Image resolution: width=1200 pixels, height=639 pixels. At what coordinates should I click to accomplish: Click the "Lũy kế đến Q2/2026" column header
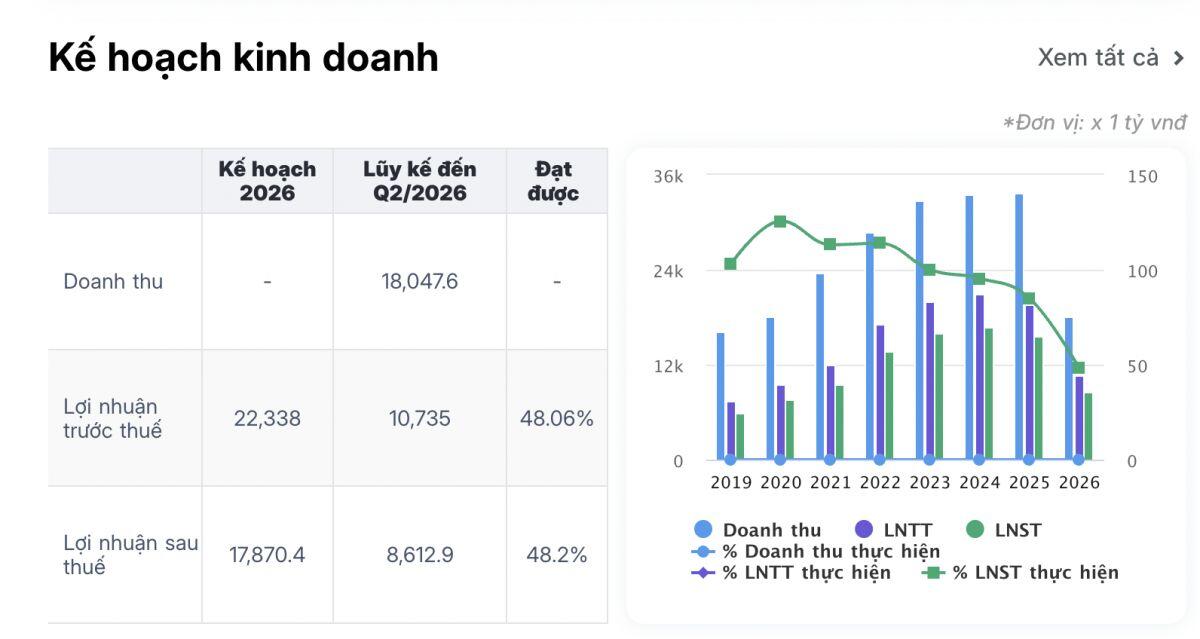tap(420, 181)
